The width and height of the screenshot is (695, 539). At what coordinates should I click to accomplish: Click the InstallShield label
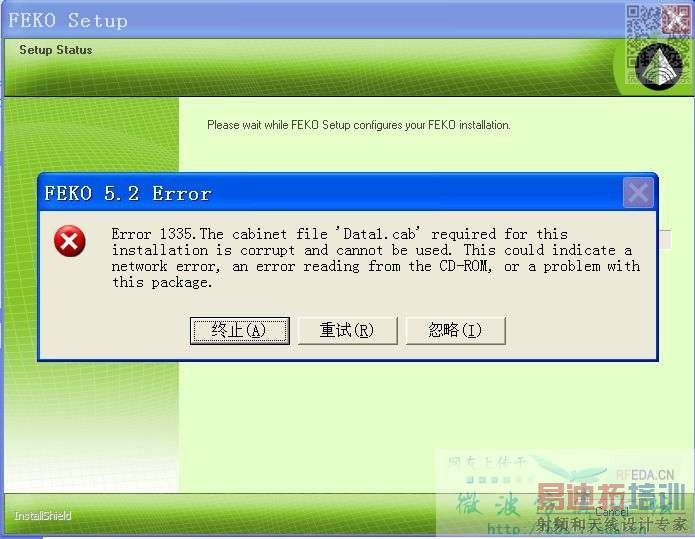click(x=43, y=516)
